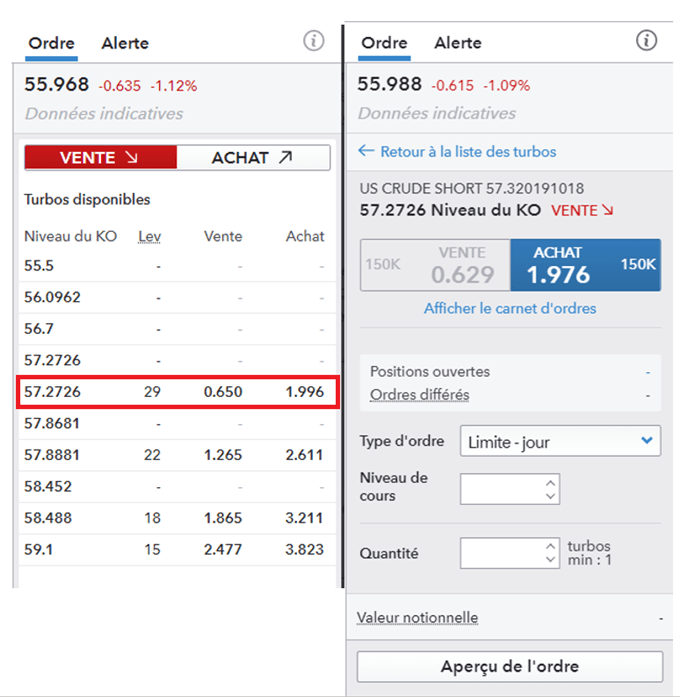The width and height of the screenshot is (680, 697).
Task: Click the Ordres différés label
Action: pos(419,395)
